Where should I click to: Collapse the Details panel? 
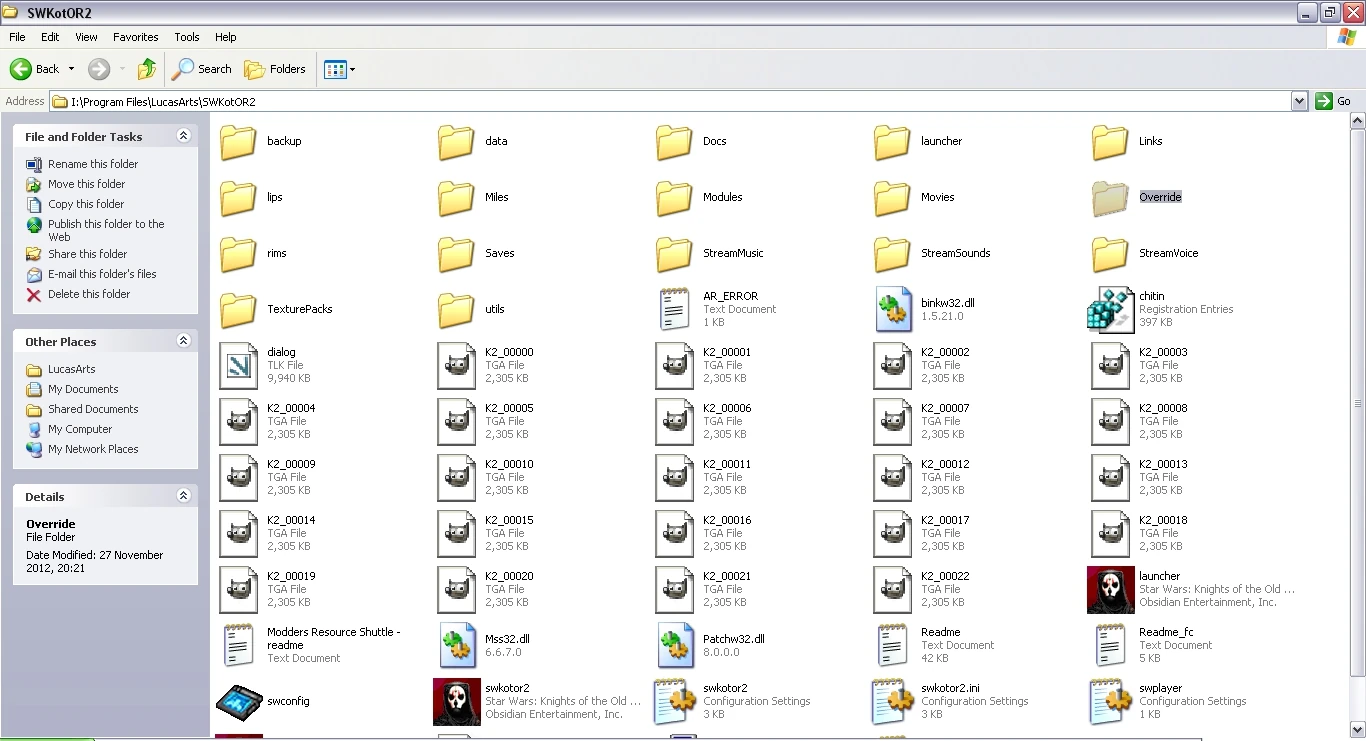point(183,496)
